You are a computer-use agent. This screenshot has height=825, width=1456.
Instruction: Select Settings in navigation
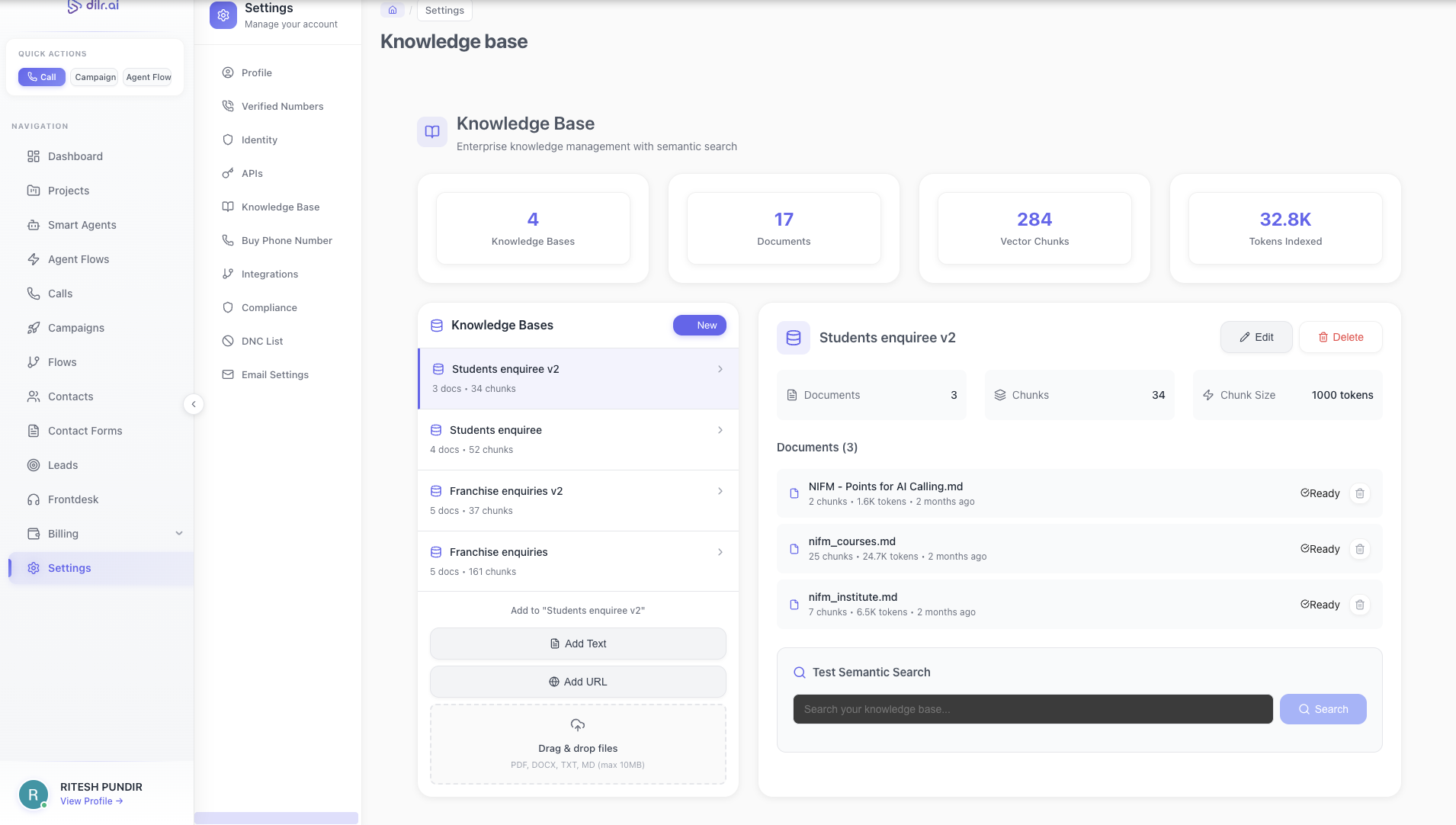coord(99,568)
